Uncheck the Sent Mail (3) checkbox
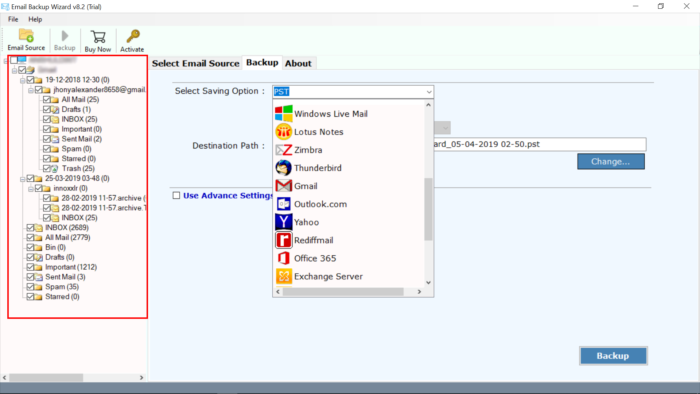This screenshot has height=394, width=700. coord(30,277)
